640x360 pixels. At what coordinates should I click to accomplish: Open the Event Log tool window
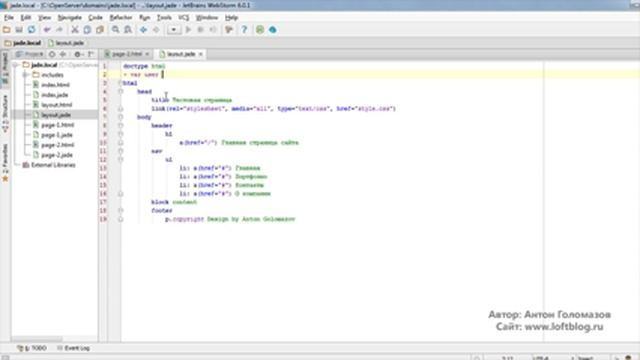coord(73,348)
